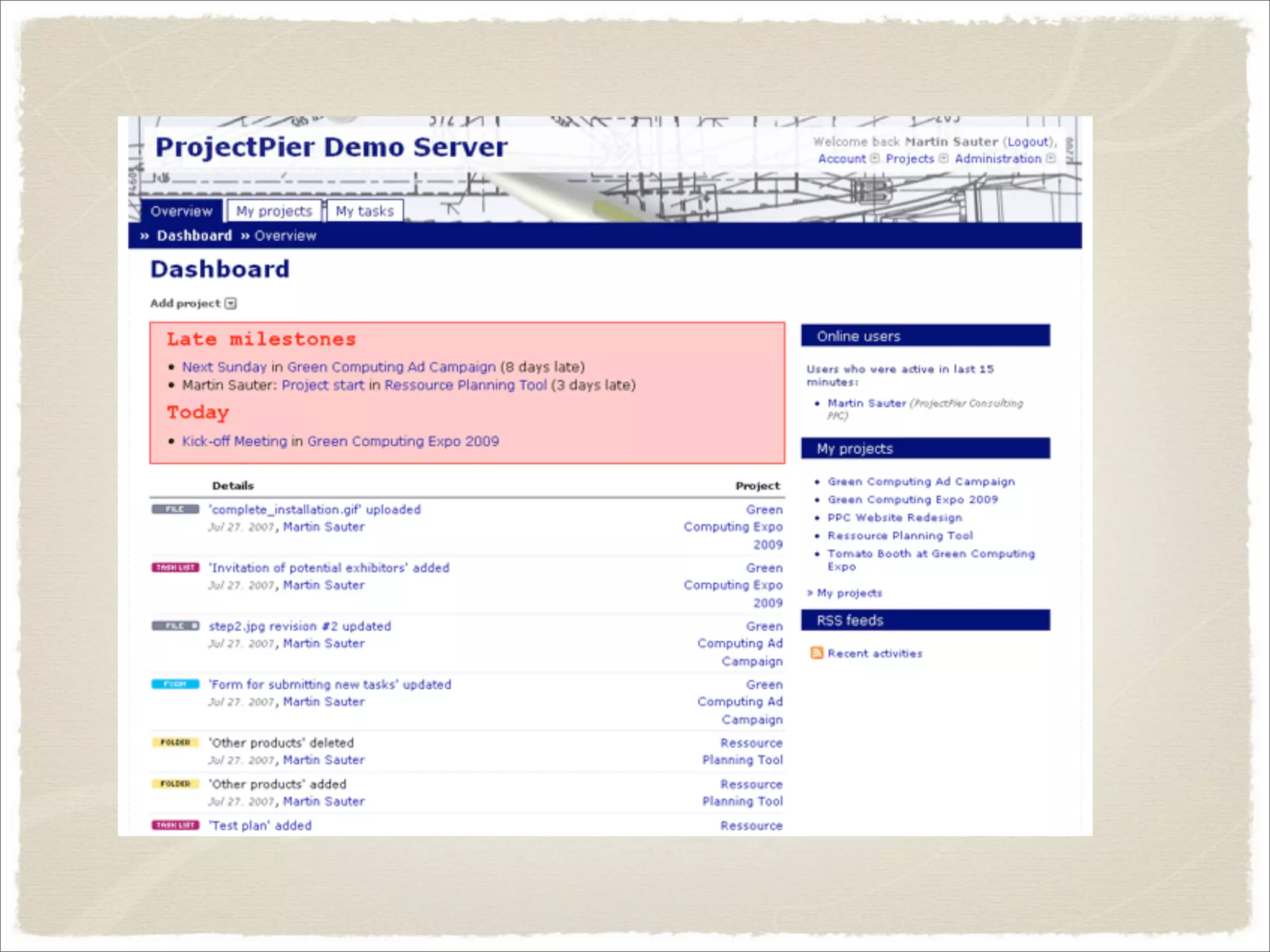Click the Logout link
The height and width of the screenshot is (952, 1270).
pyautogui.click(x=1028, y=142)
